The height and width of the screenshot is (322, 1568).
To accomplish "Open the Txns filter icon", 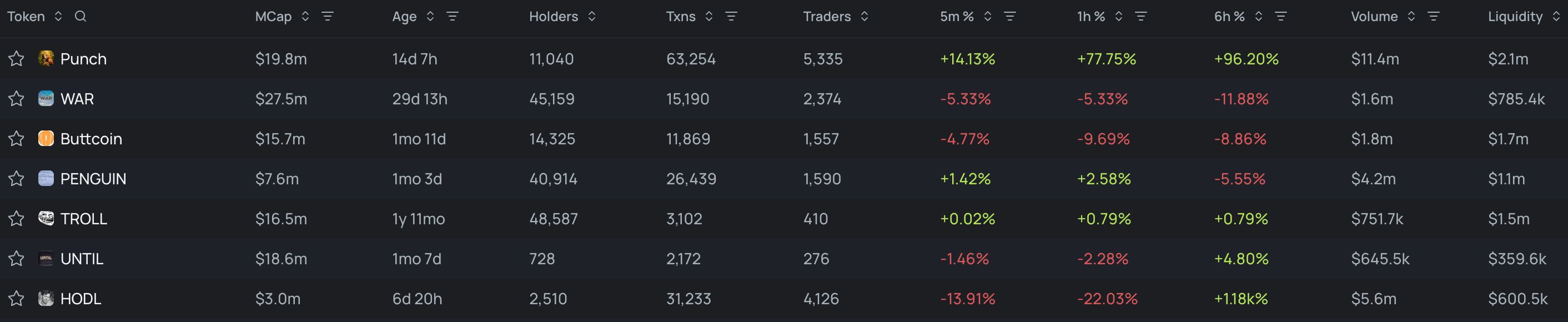I will [x=731, y=17].
